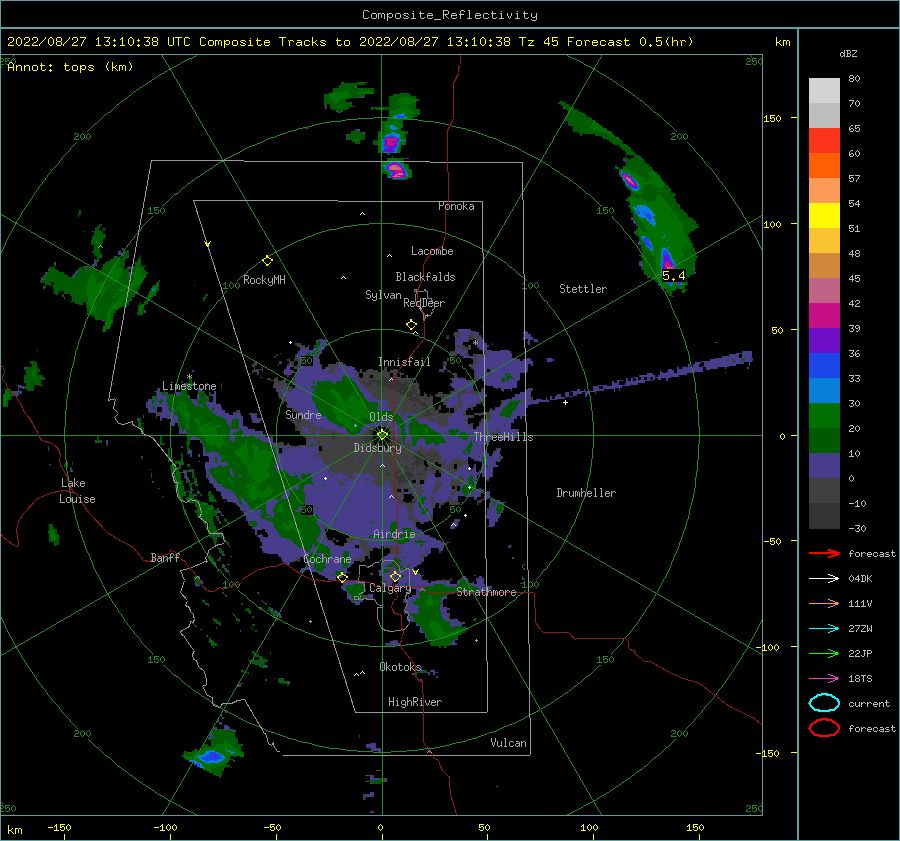900x841 pixels.
Task: Click the yellow diamond marker near RockyMH
Action: (267, 261)
